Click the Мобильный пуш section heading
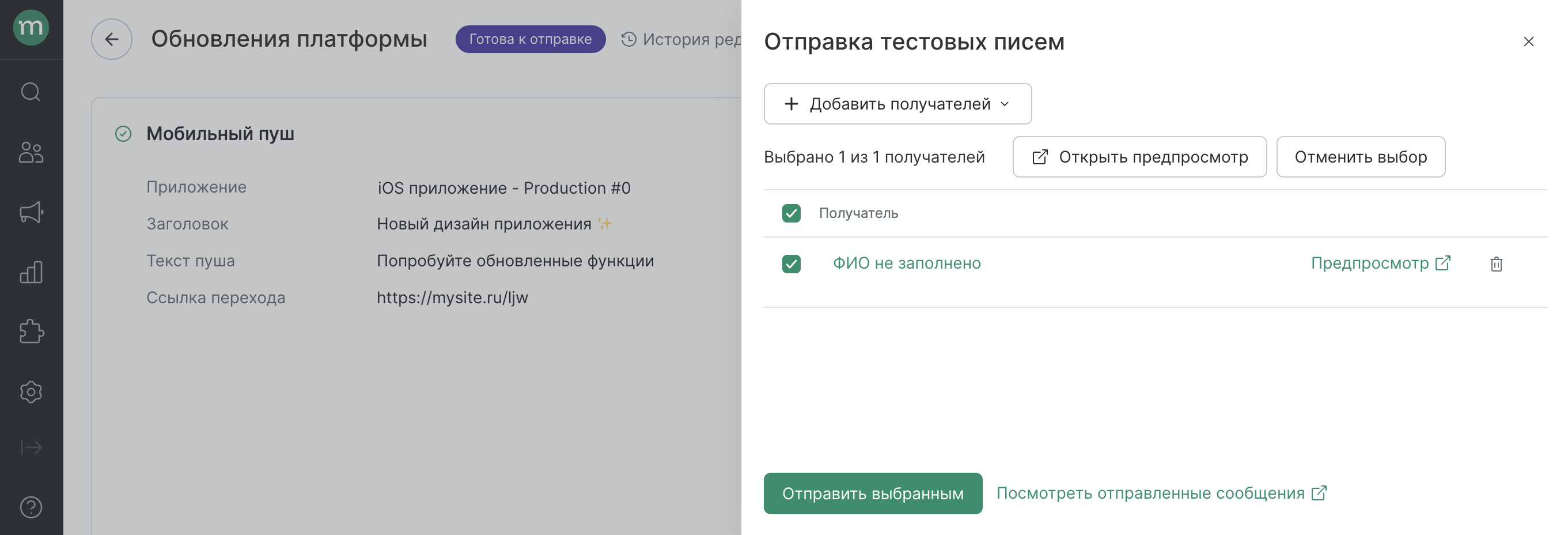 [219, 133]
